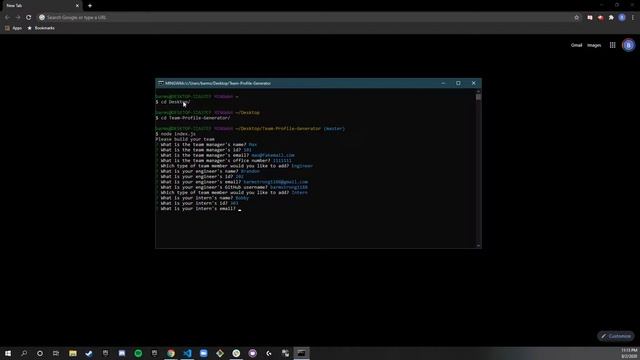This screenshot has width=640, height=360.
Task: Open the Bookmarks folder in bookmarks bar
Action: 41,28
